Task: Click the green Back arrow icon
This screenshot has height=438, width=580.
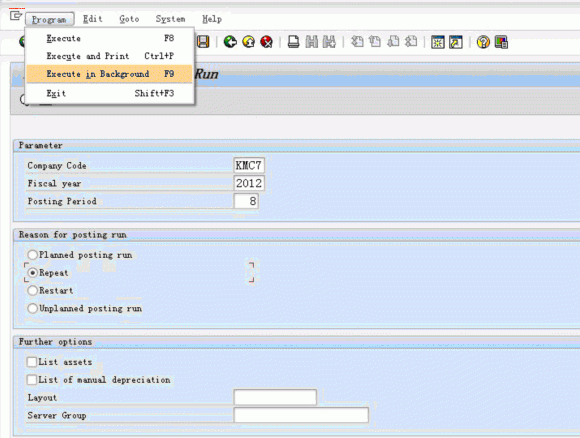Action: (x=230, y=42)
